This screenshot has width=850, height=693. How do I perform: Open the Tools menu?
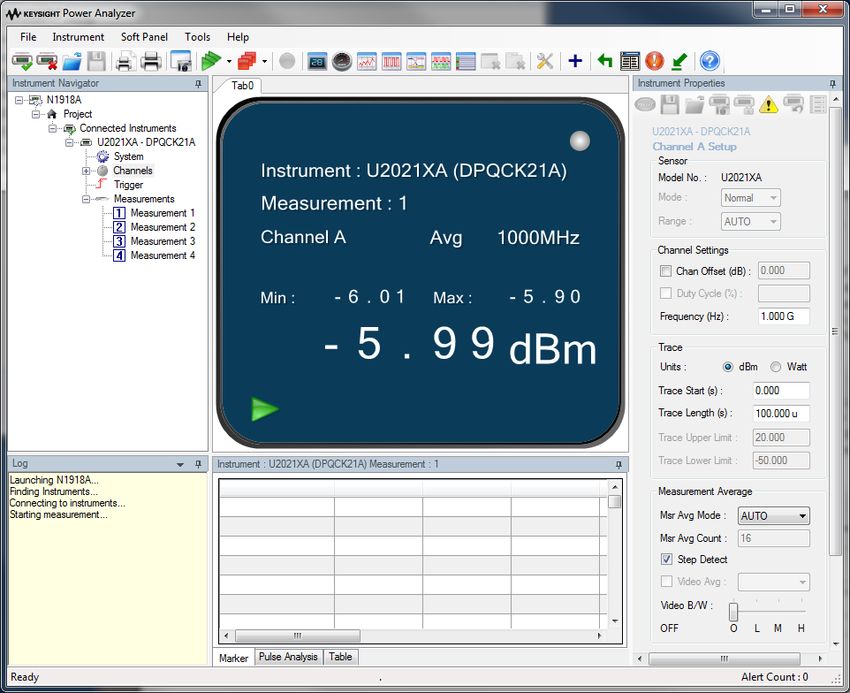point(197,37)
